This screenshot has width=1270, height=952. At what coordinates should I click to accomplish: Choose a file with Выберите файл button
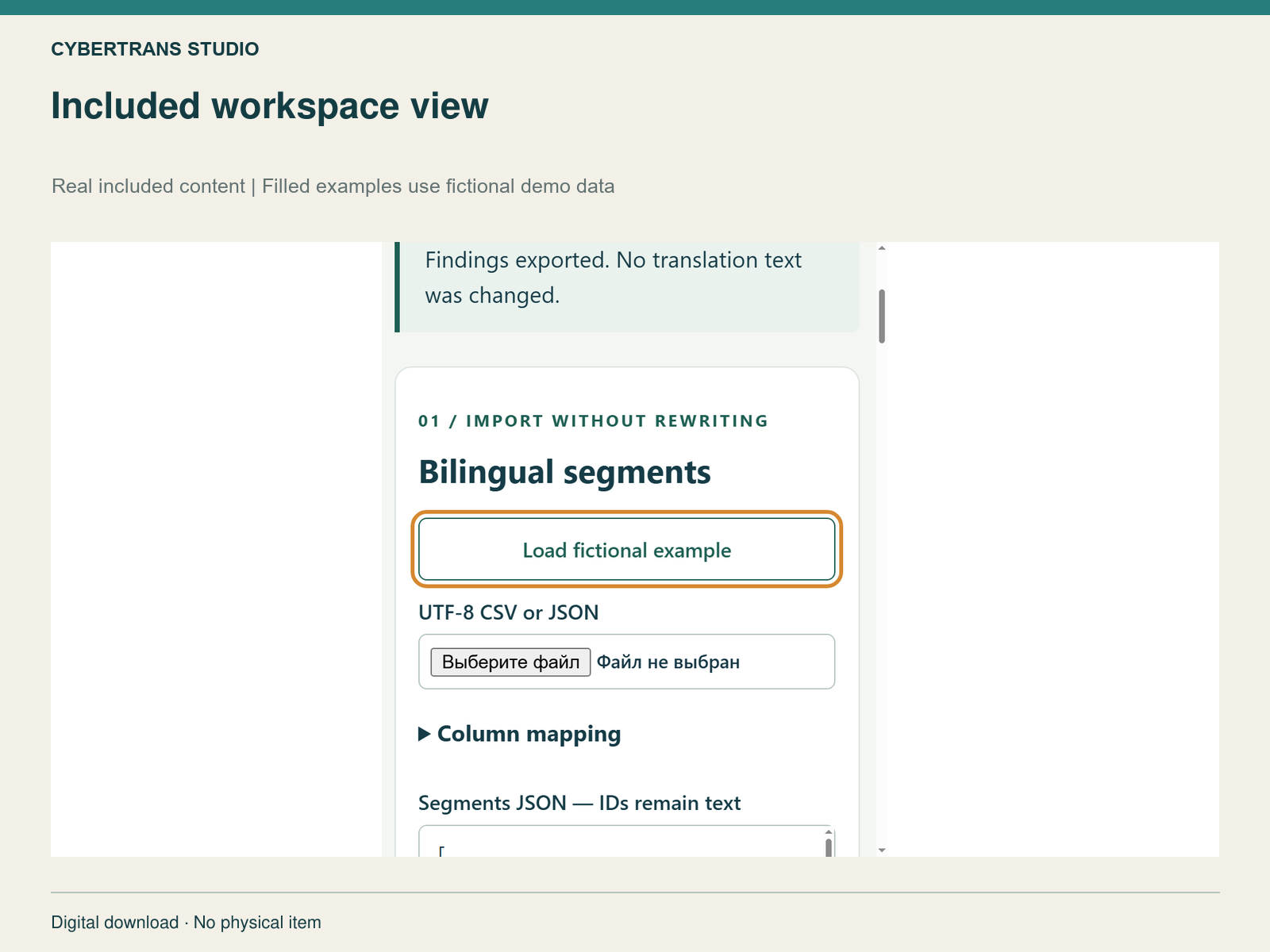click(510, 662)
